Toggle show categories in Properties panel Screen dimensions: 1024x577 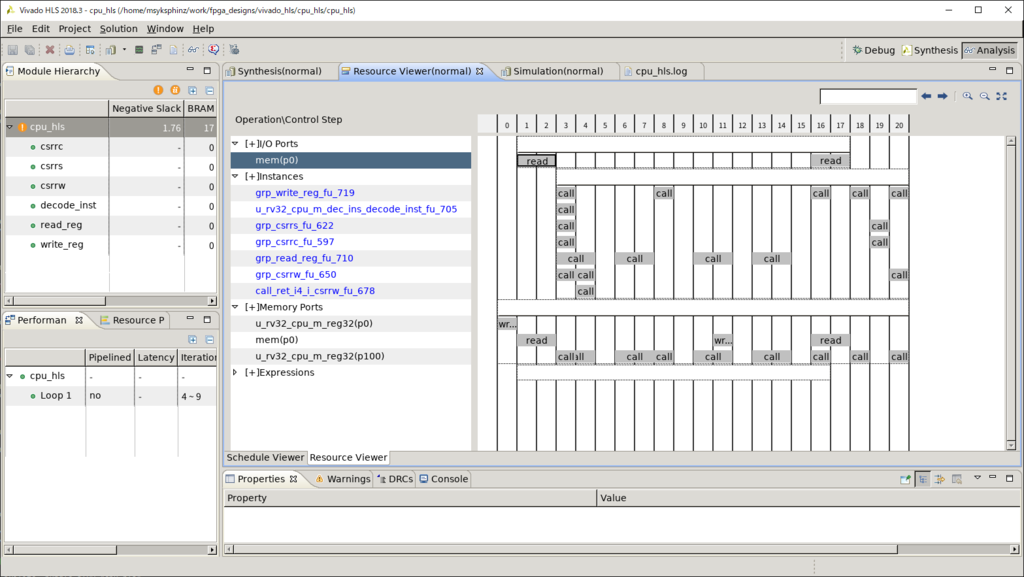coord(923,479)
